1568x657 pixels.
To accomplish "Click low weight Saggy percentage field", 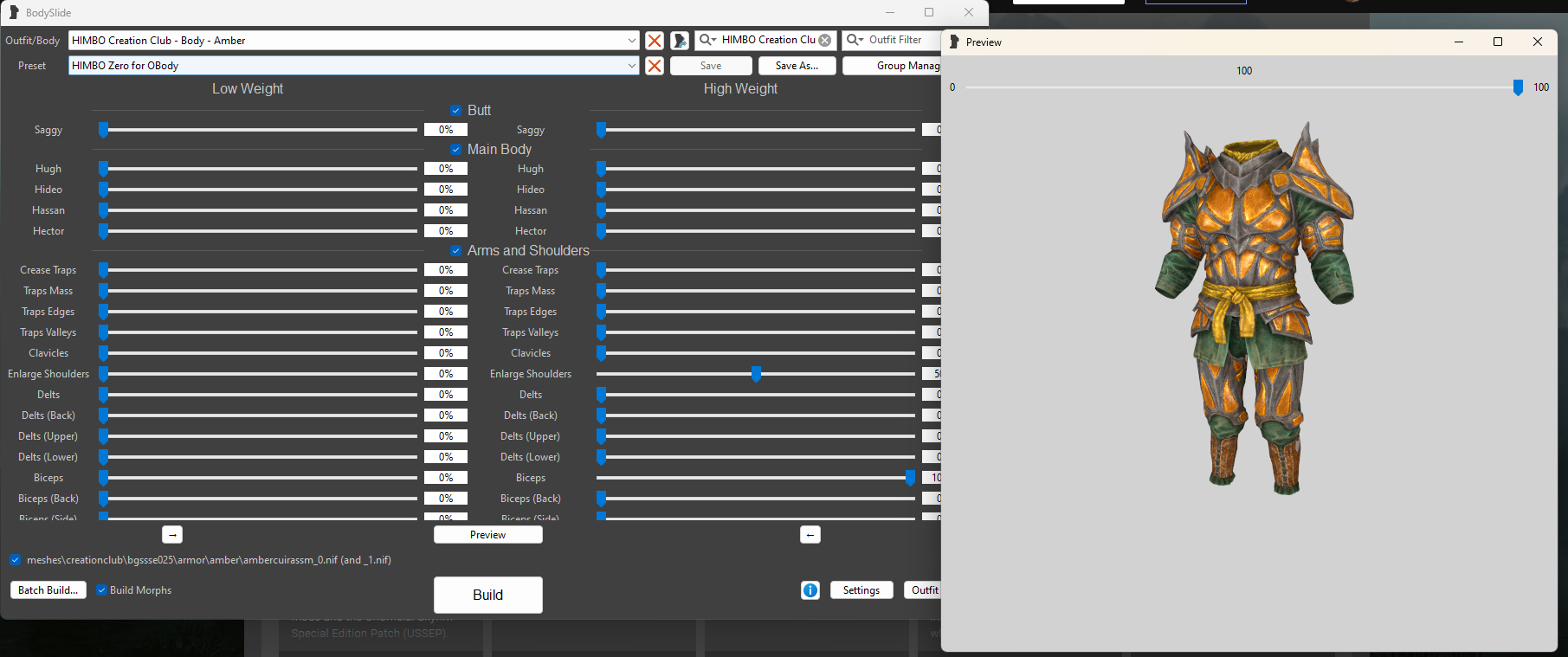I will pos(446,130).
